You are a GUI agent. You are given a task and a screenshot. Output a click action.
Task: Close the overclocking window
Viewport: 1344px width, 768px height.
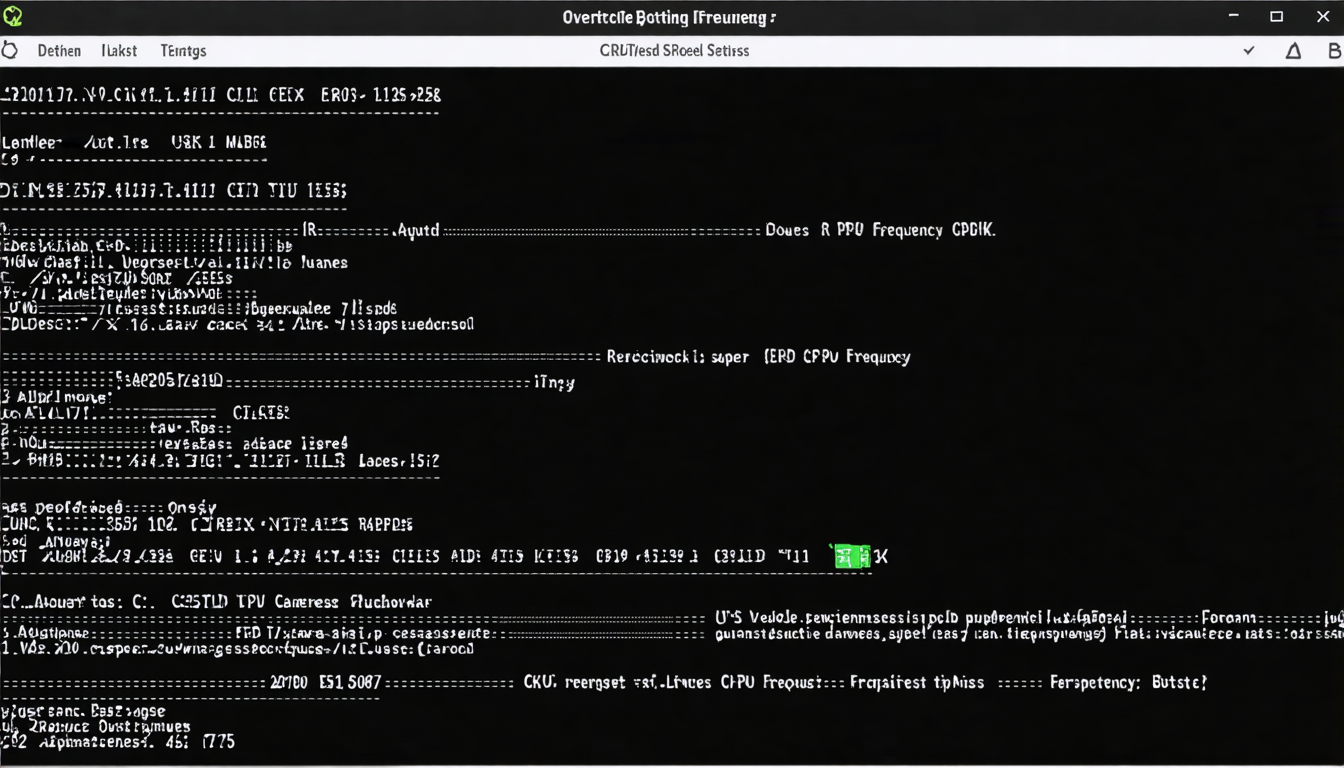coord(1322,16)
